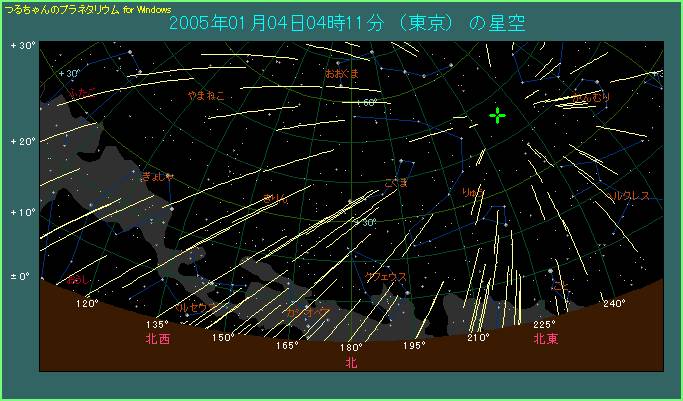This screenshot has width=683, height=401.
Task: Select the おおくま constellation label
Action: click(343, 73)
